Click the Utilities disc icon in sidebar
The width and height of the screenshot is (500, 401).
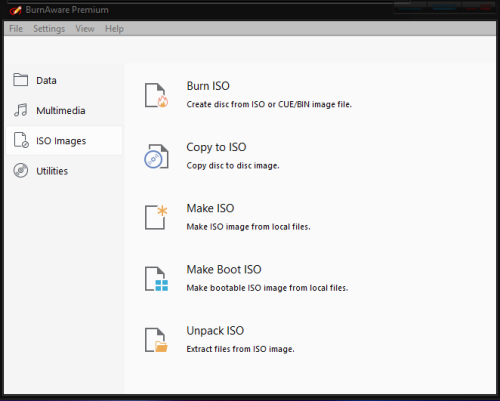pos(21,170)
